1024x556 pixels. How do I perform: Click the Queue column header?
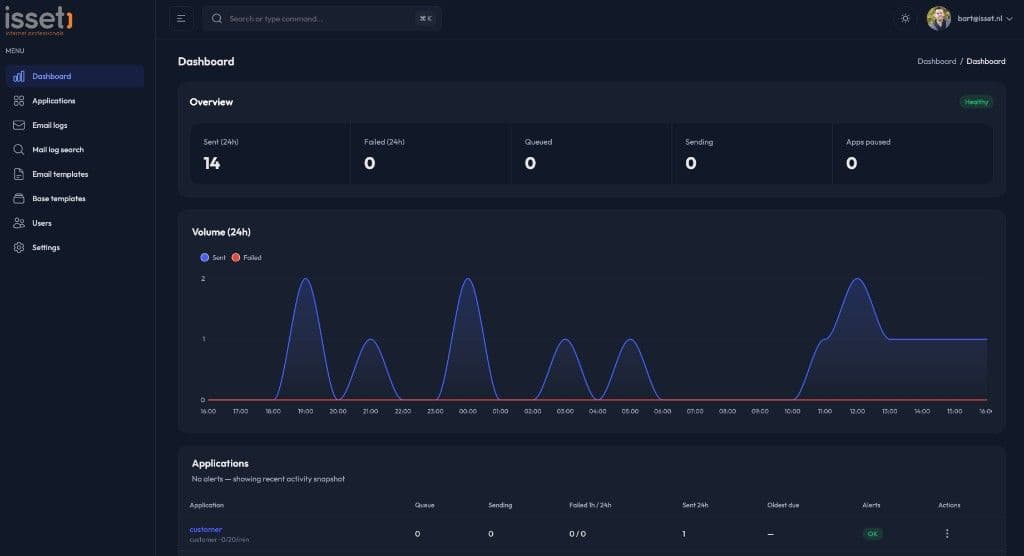coord(424,505)
